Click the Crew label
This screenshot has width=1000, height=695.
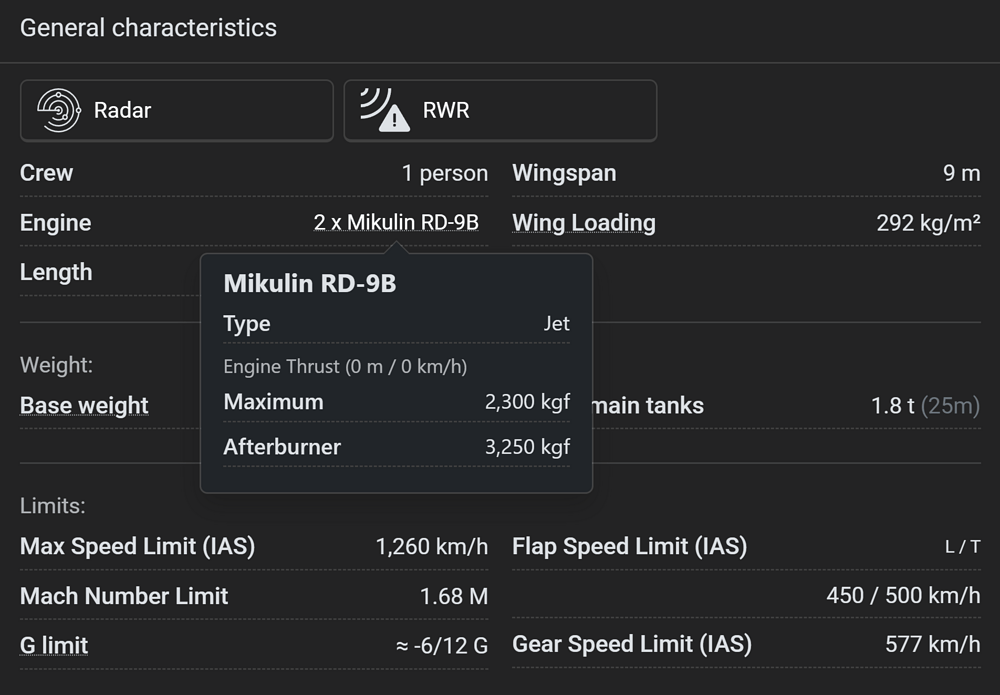click(x=46, y=172)
